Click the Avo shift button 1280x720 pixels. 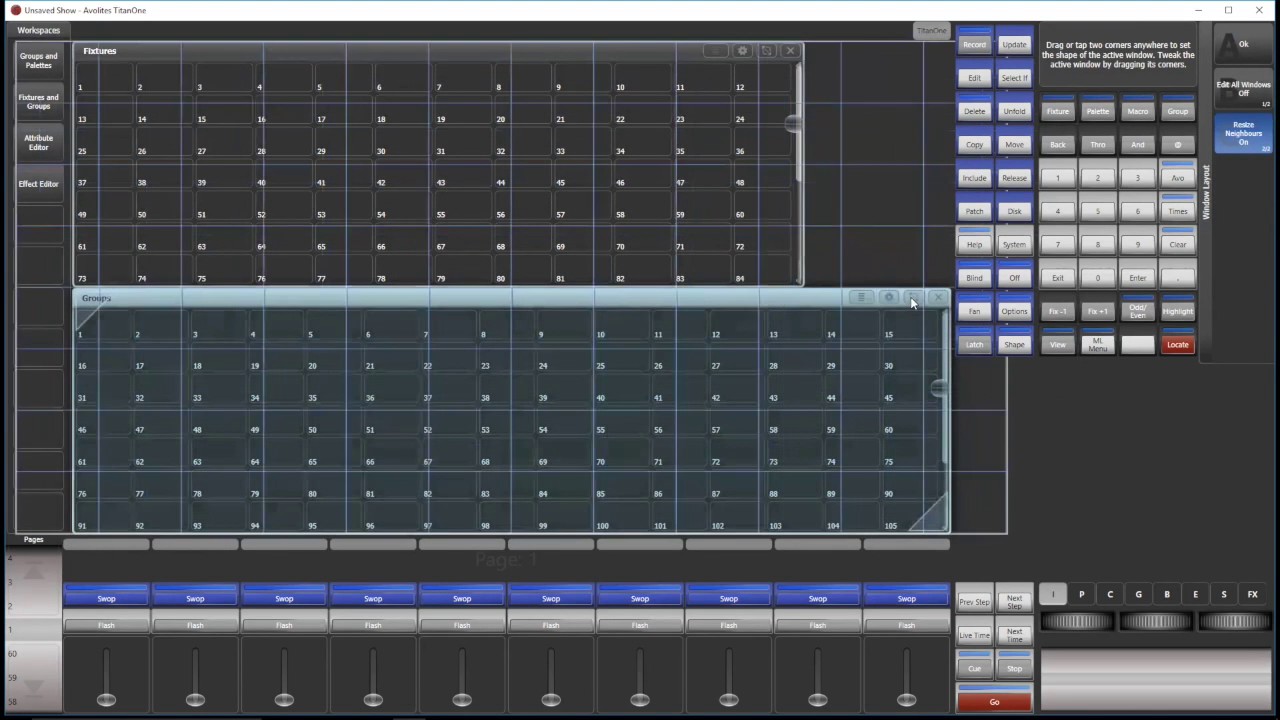pyautogui.click(x=1177, y=177)
